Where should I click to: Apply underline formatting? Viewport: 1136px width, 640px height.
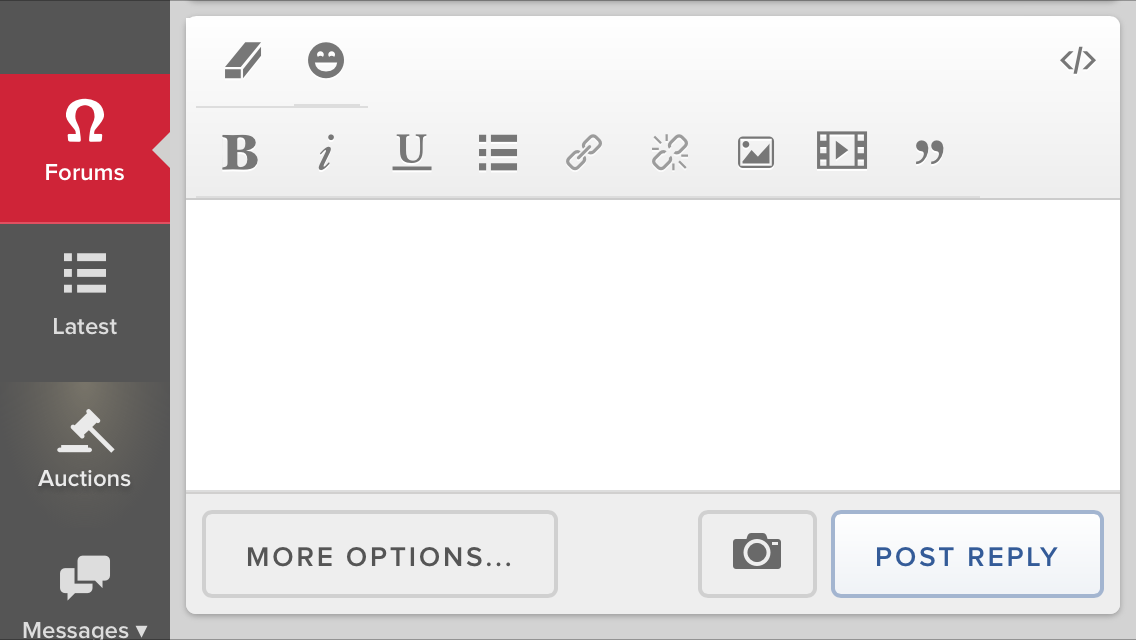[x=411, y=153]
